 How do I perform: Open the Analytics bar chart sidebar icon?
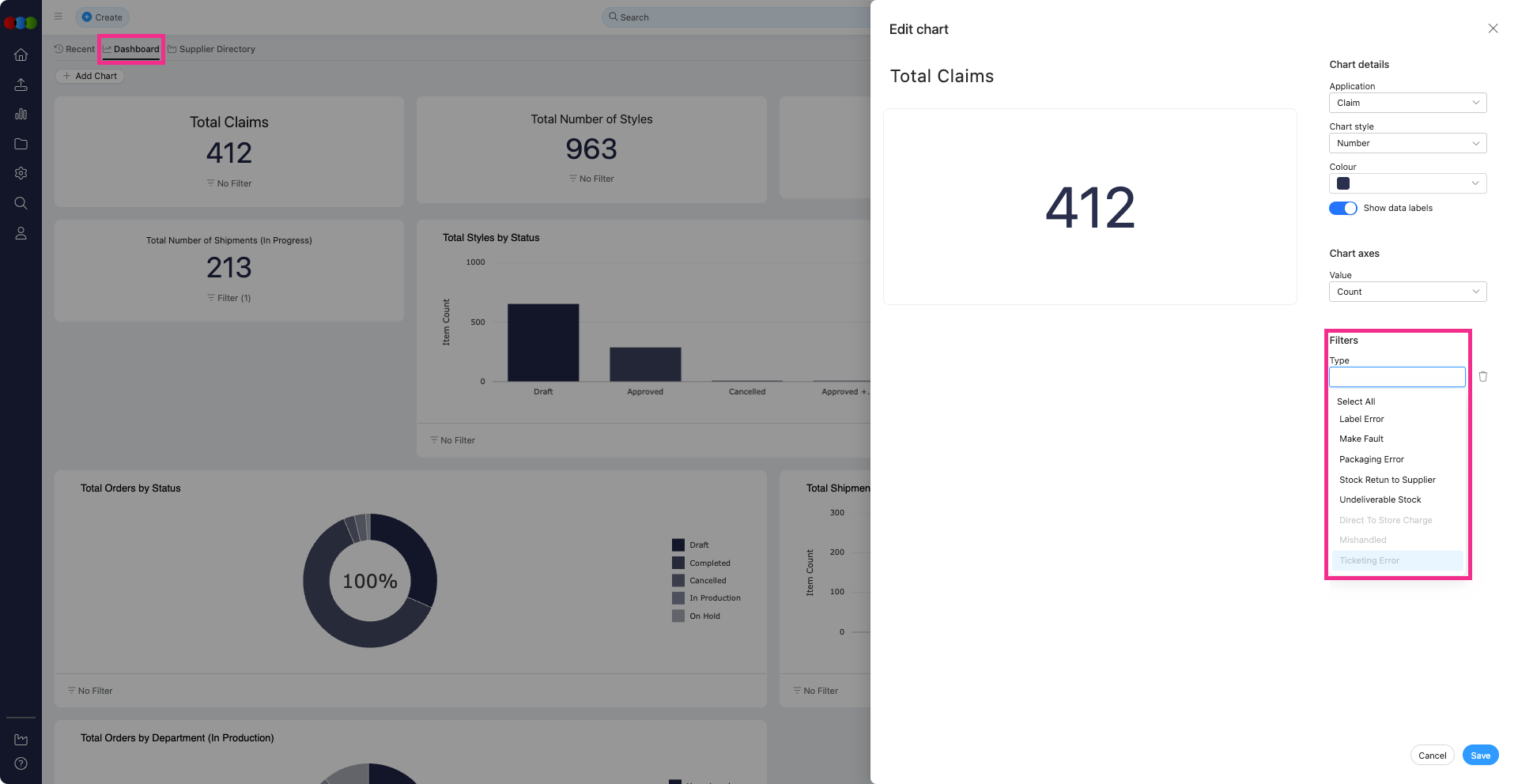21,114
